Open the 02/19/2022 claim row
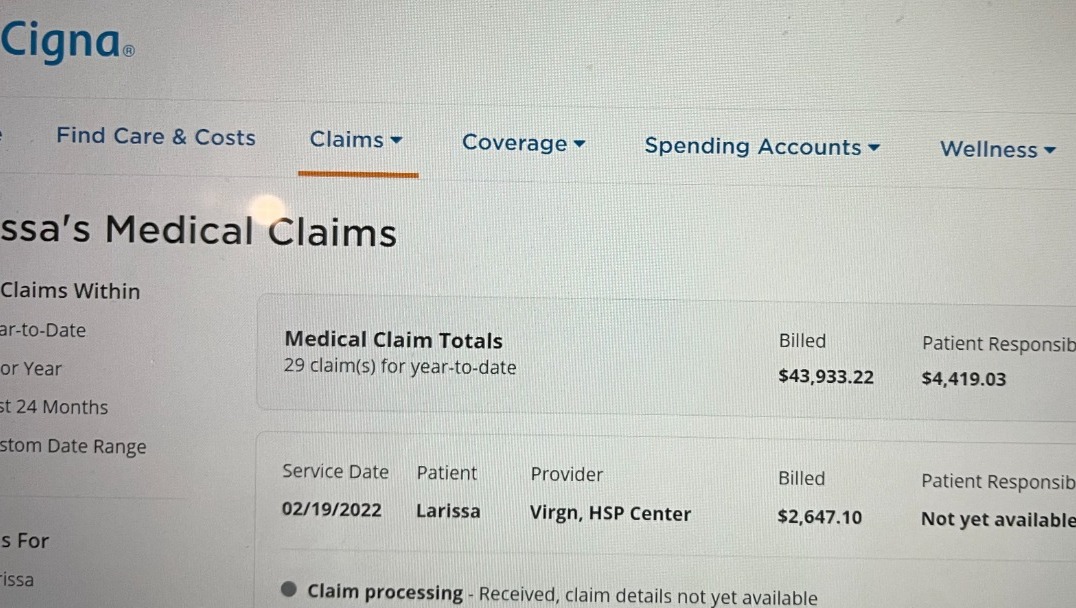This screenshot has height=608, width=1076. [331, 510]
